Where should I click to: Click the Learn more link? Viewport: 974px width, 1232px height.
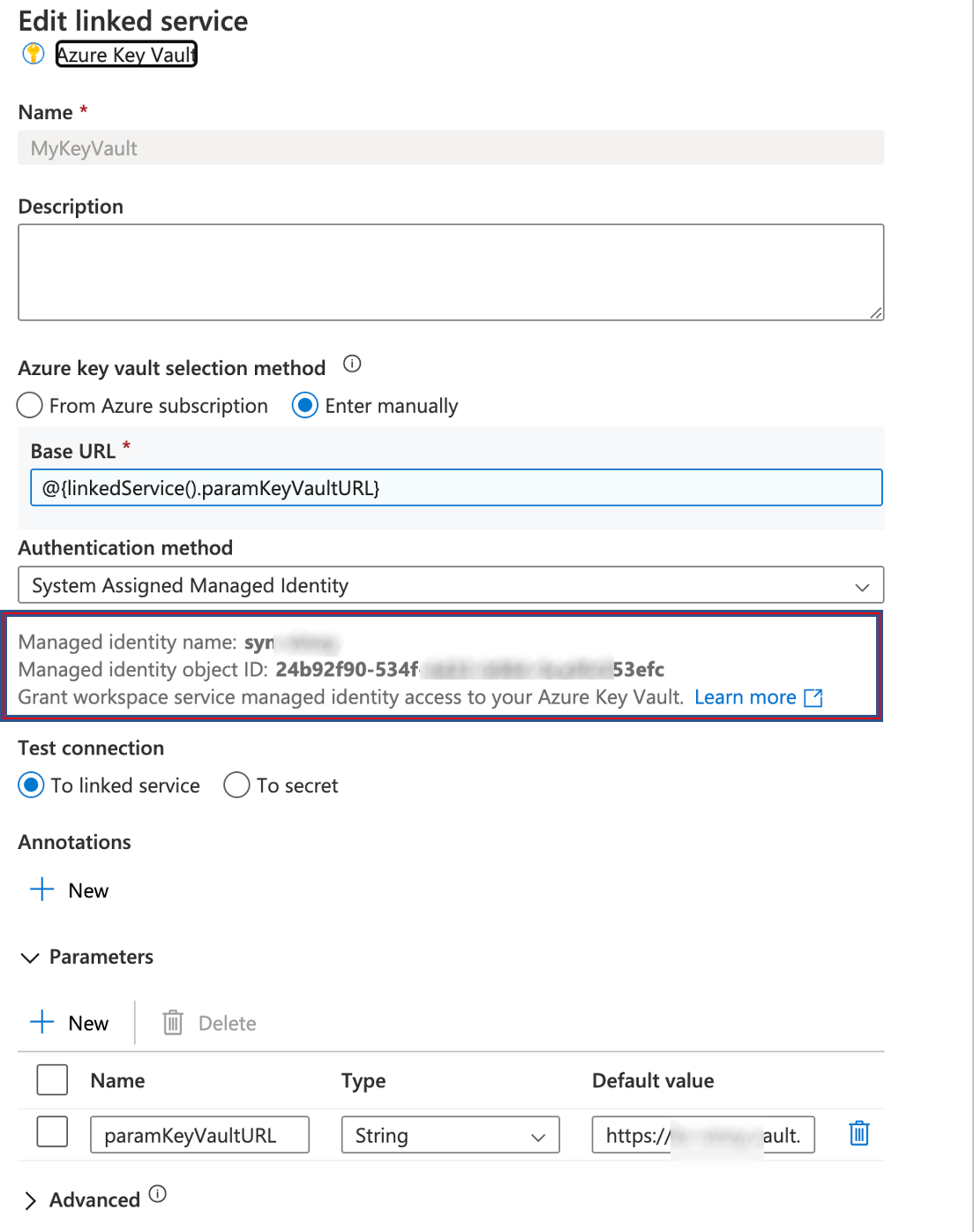745,697
